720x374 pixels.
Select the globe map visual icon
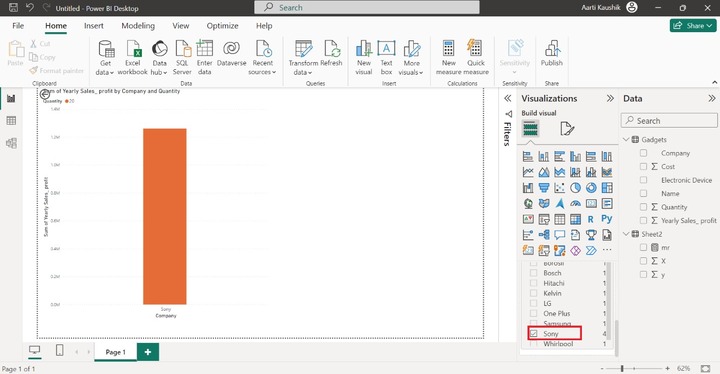528,204
